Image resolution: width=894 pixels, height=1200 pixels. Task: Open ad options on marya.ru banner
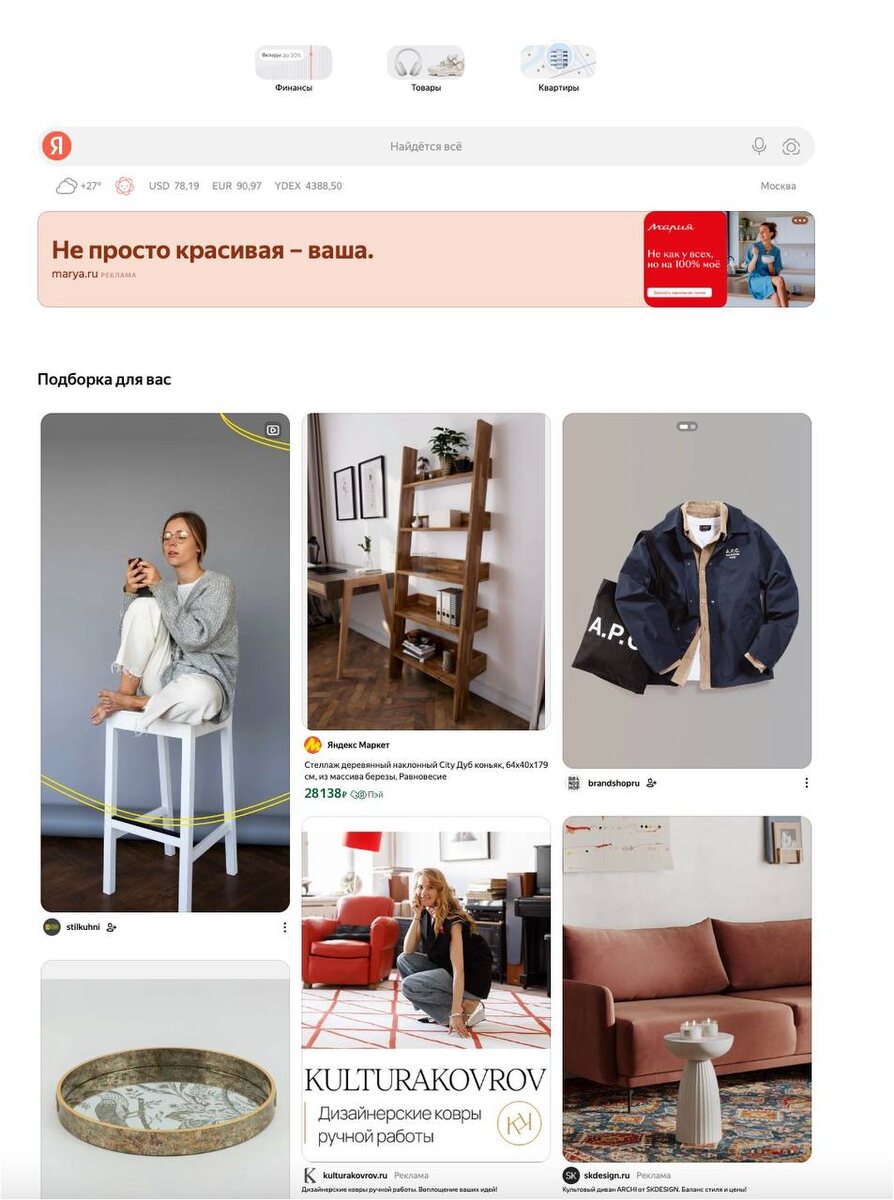pyautogui.click(x=799, y=220)
